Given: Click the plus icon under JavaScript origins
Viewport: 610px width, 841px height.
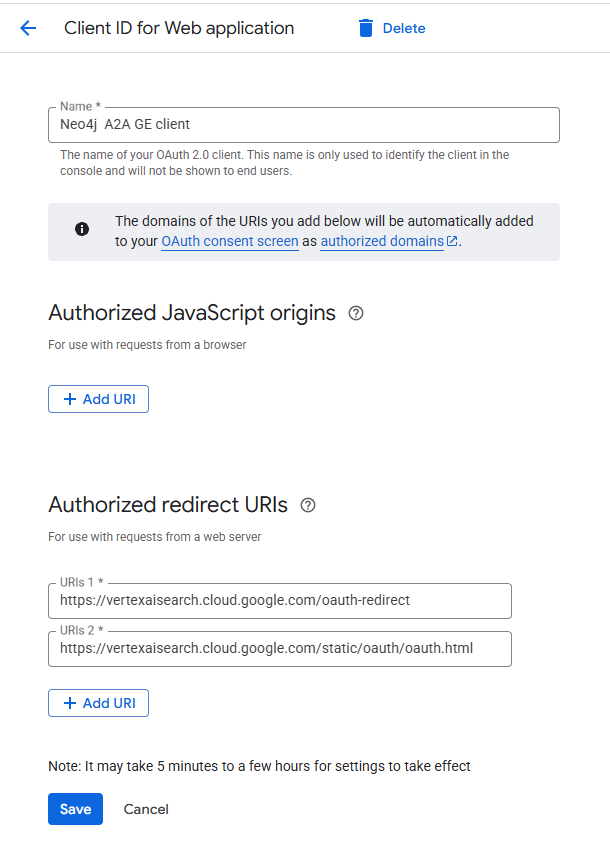Looking at the screenshot, I should [70, 399].
